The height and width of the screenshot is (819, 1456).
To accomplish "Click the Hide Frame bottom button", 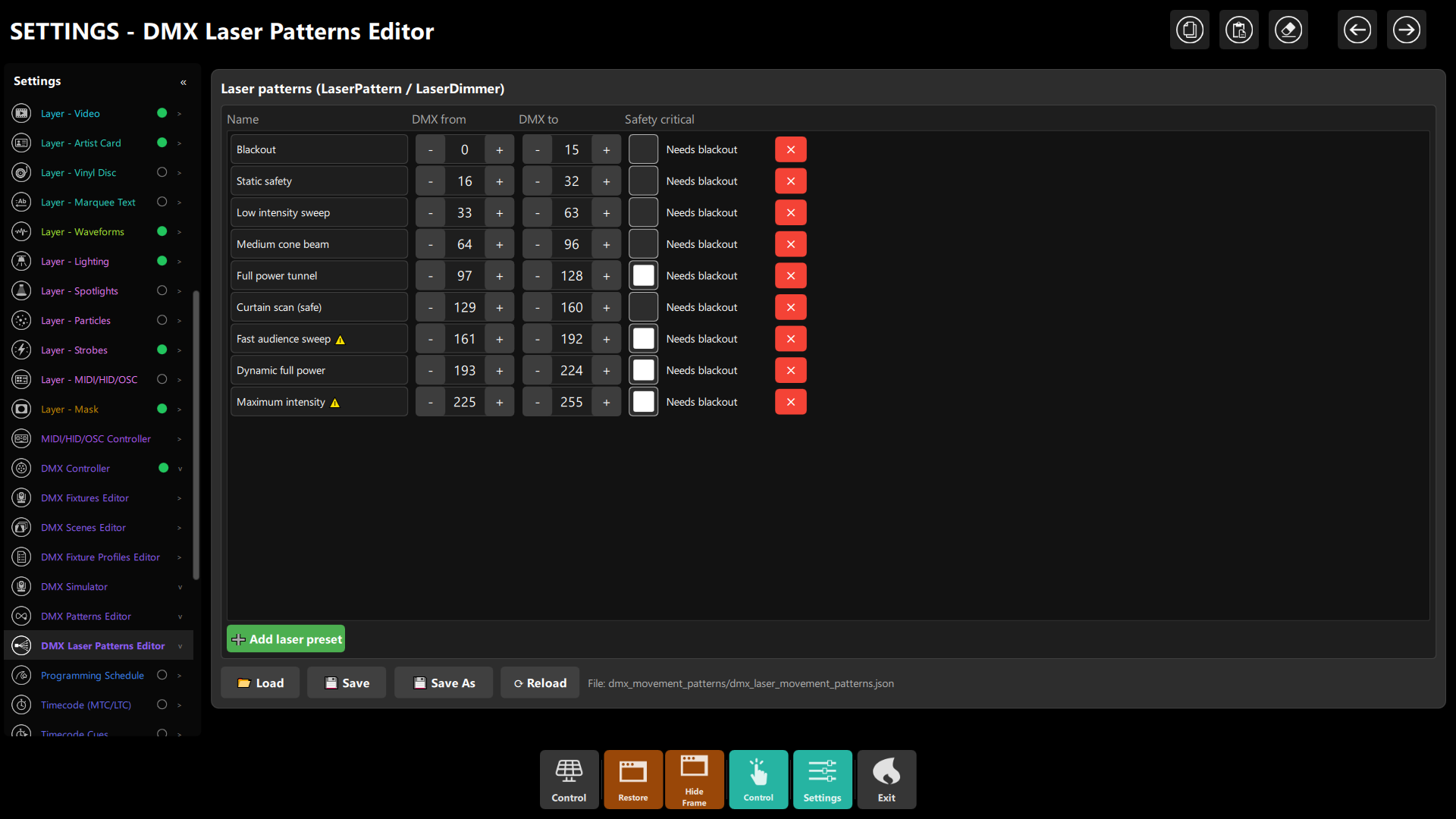I will [x=694, y=780].
